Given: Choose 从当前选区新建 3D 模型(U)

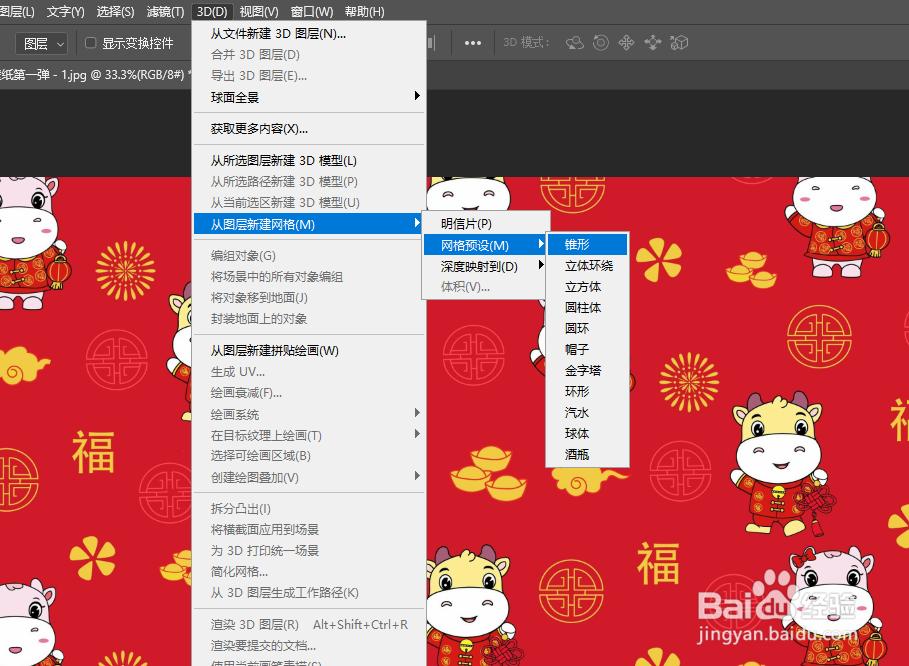Looking at the screenshot, I should coord(309,202).
